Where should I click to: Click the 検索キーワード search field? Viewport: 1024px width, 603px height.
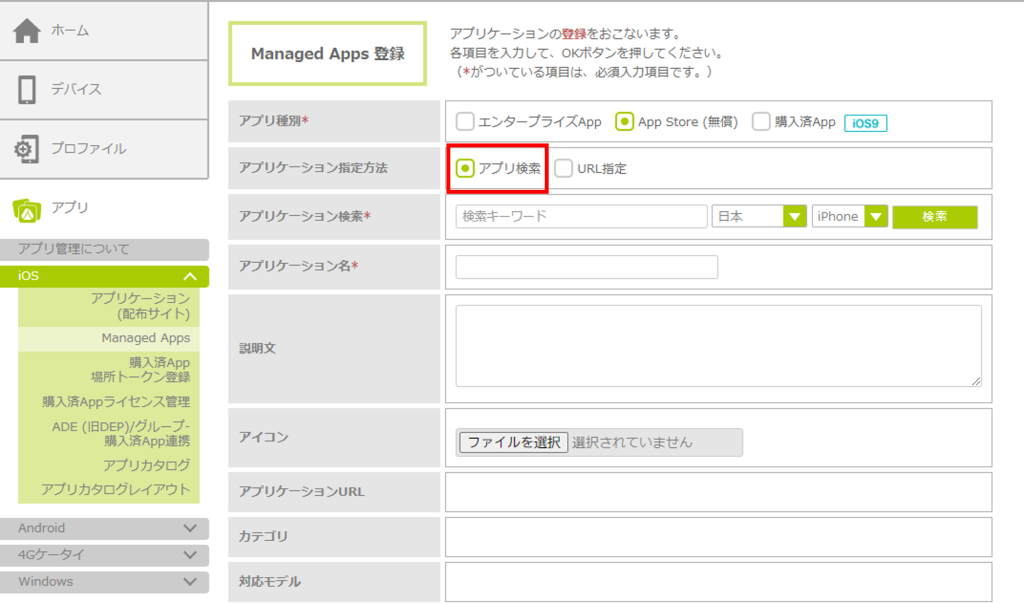click(581, 217)
